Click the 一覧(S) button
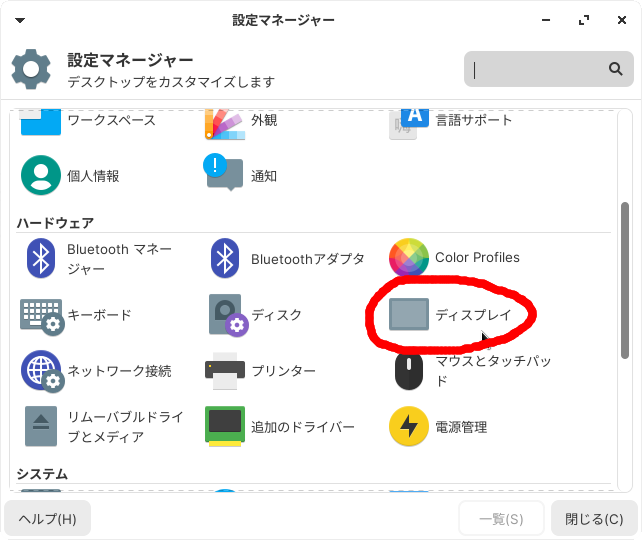Image resolution: width=642 pixels, height=540 pixels. coord(501,519)
